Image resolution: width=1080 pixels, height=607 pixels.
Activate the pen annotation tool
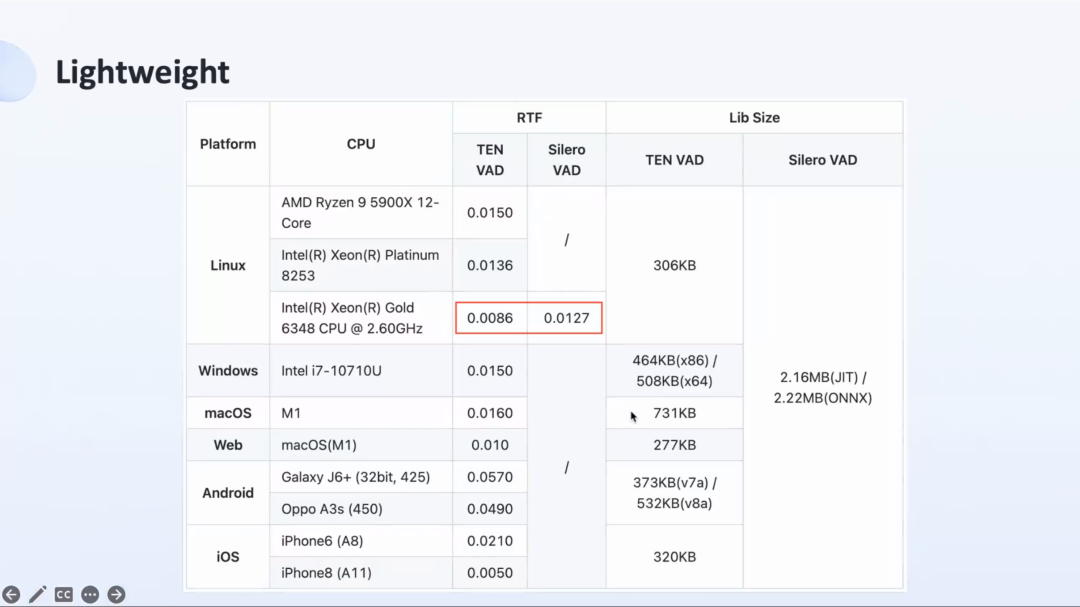pyautogui.click(x=37, y=594)
